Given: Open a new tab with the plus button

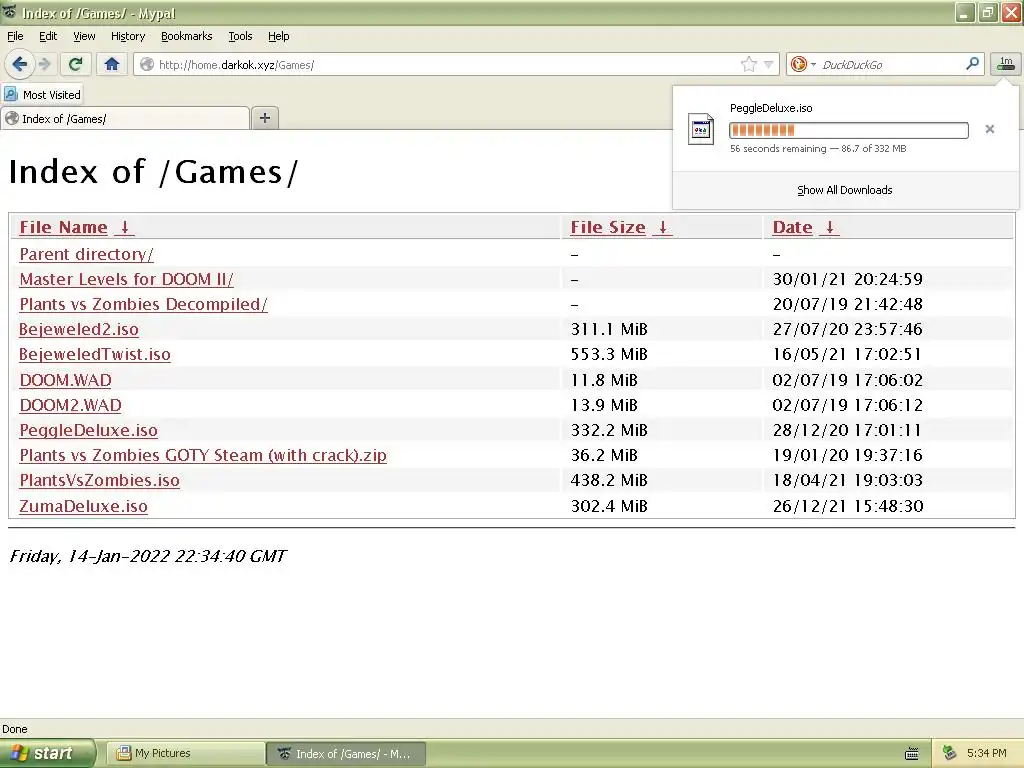Looking at the screenshot, I should click(x=264, y=118).
